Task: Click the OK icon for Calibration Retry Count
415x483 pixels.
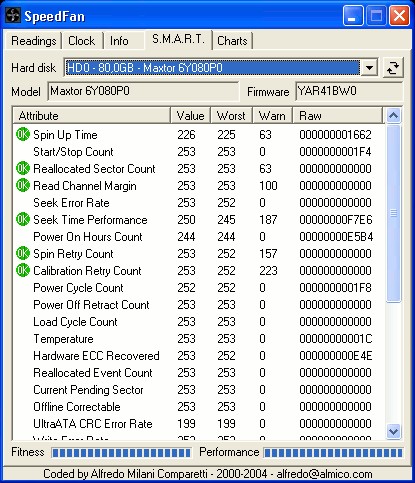Action: coord(23,270)
